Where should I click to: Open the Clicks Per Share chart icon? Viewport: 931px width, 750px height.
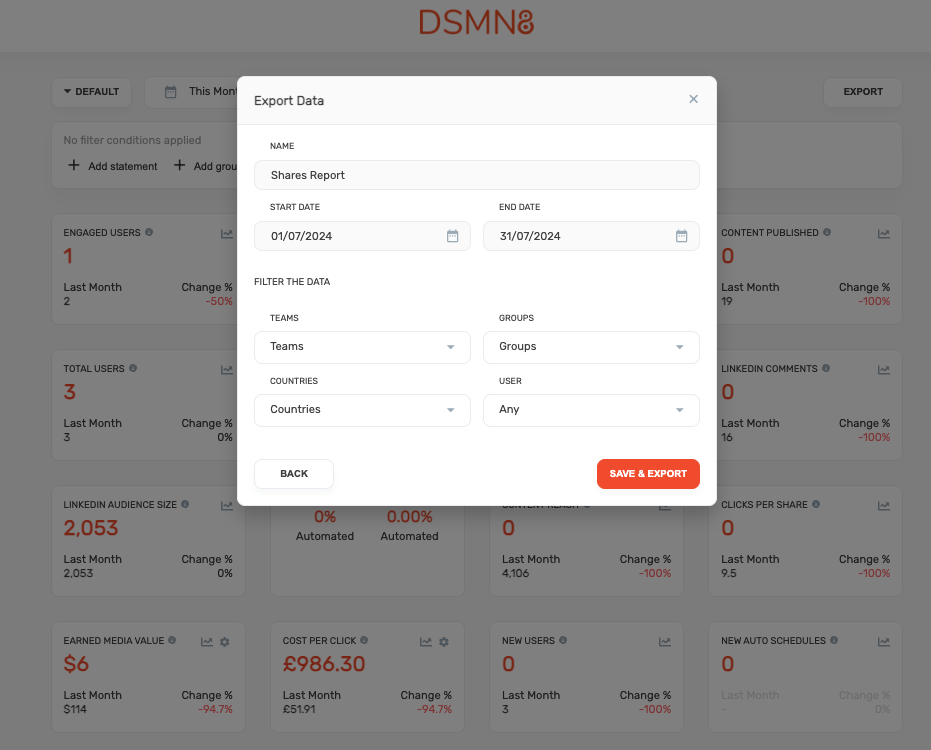click(884, 506)
